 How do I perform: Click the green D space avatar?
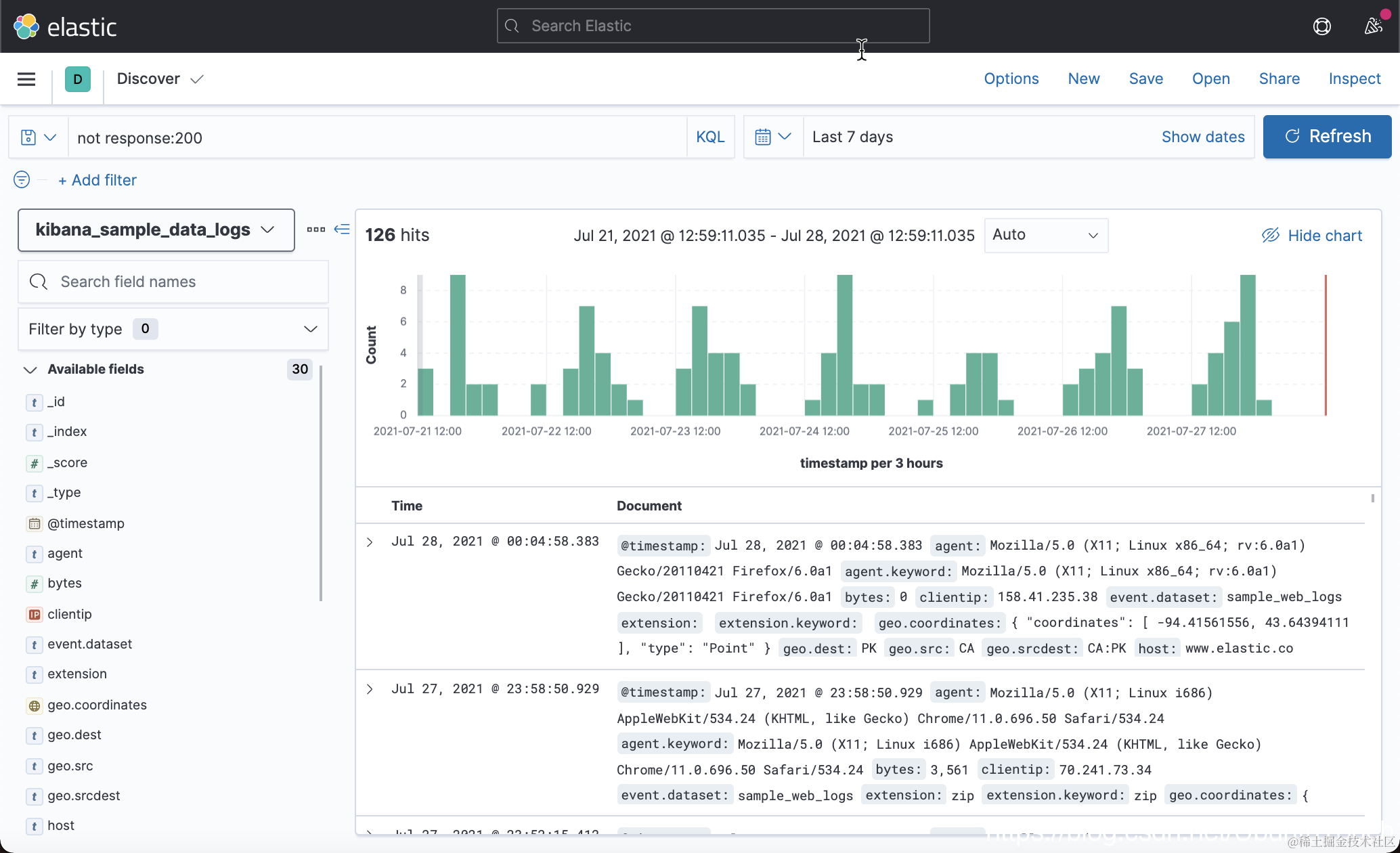click(x=78, y=79)
